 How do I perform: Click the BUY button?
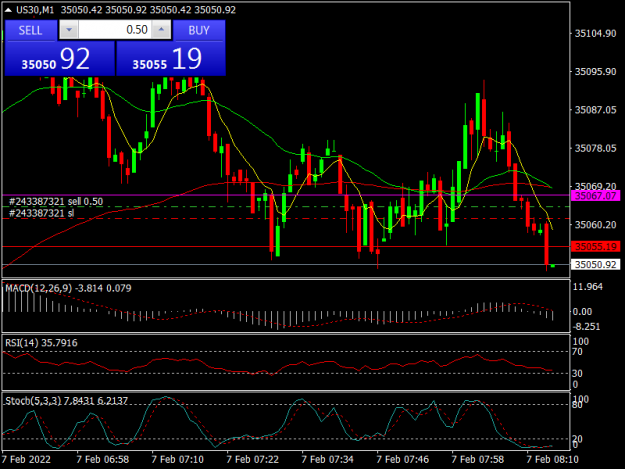click(x=199, y=30)
